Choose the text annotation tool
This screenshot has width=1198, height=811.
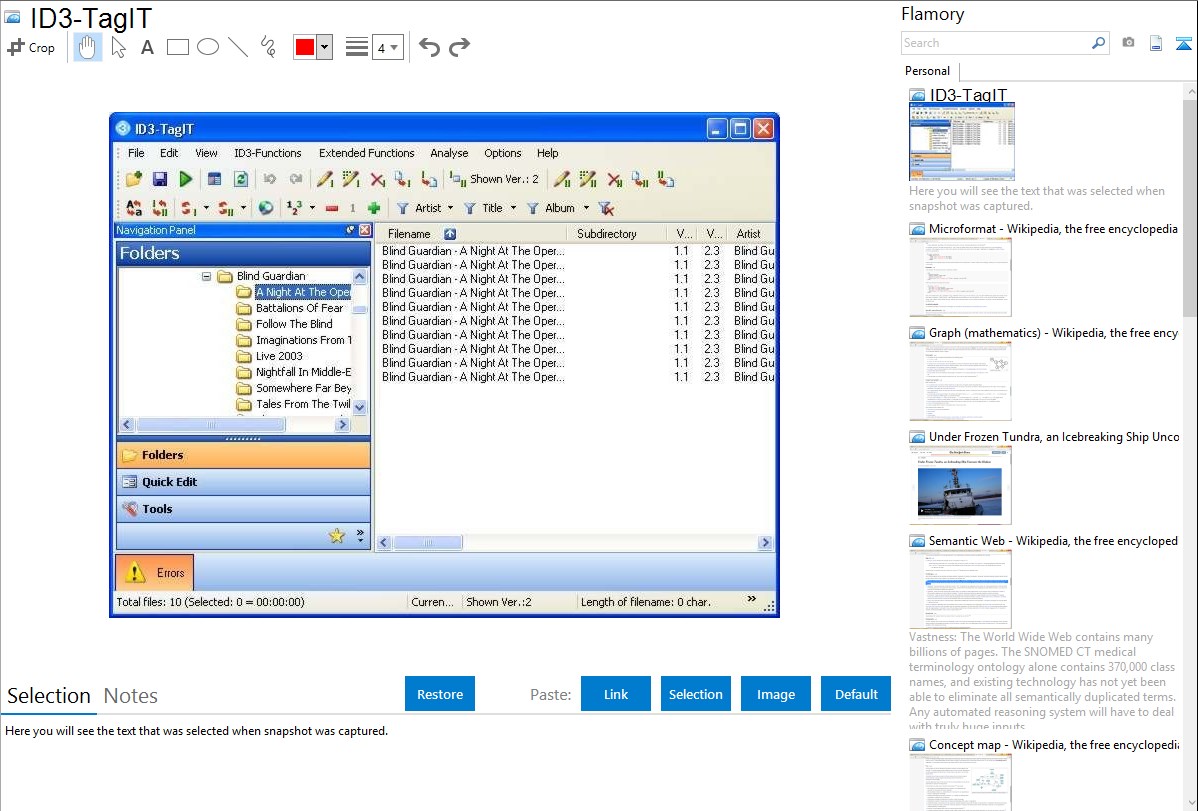(147, 47)
